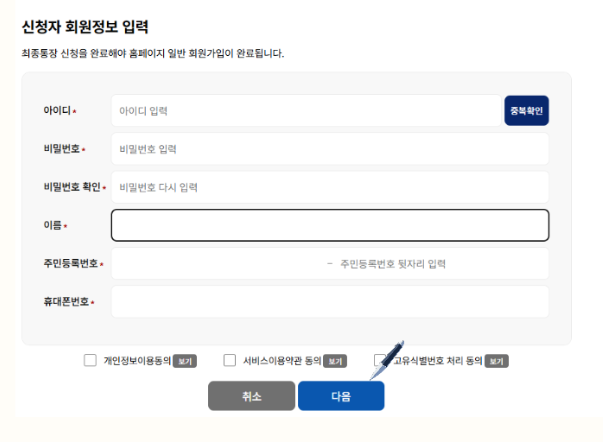Open 보기 next to 개인정보이용동의
The image size is (603, 442).
pyautogui.click(x=185, y=361)
